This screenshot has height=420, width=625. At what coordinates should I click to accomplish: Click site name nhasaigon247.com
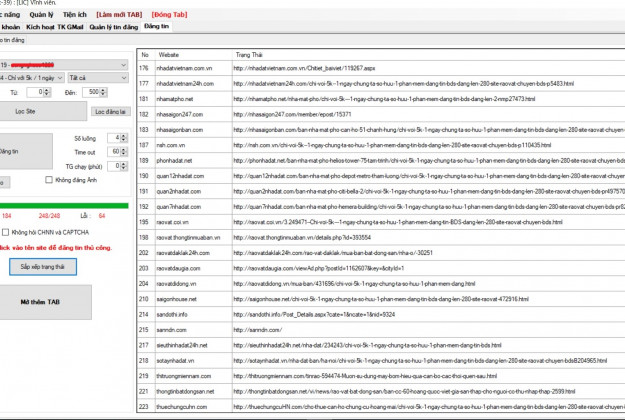pyautogui.click(x=179, y=114)
